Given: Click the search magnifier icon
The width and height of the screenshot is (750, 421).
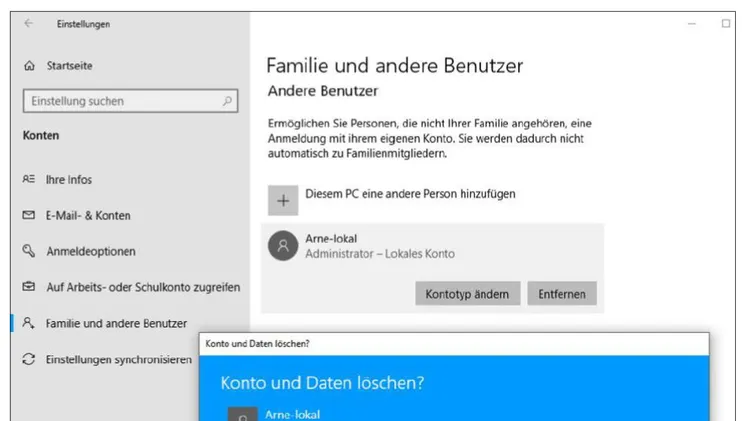Looking at the screenshot, I should 227,101.
